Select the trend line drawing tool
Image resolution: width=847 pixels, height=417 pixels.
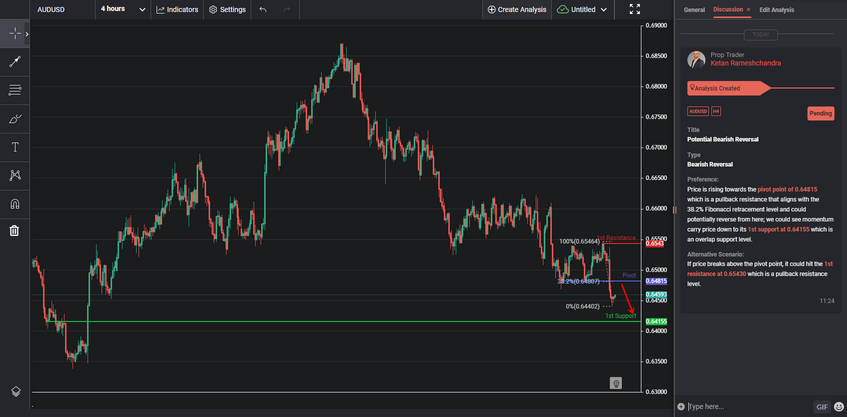(x=15, y=62)
